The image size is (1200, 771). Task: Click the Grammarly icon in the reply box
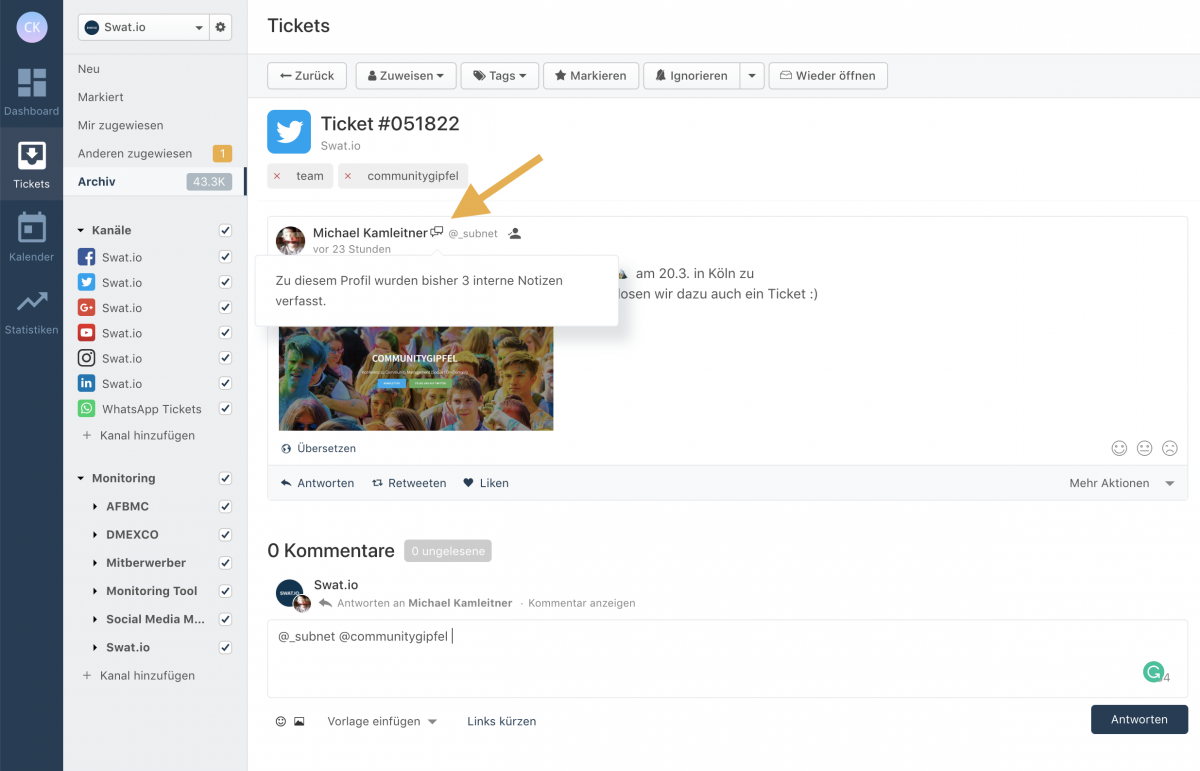point(1154,672)
